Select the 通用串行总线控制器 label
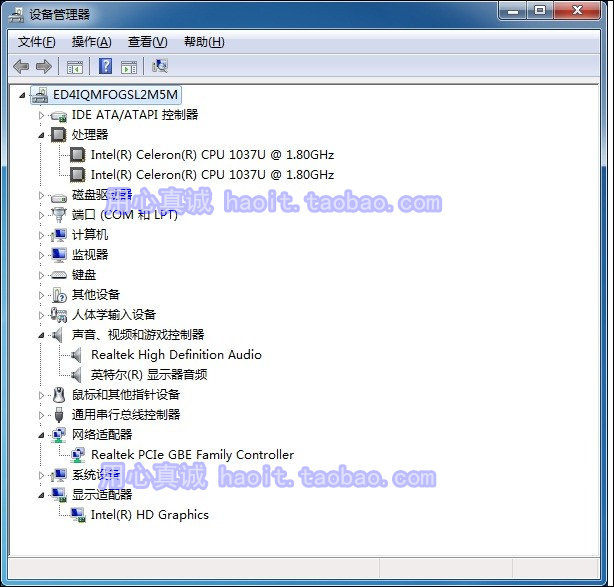Image resolution: width=614 pixels, height=587 pixels. pos(126,414)
